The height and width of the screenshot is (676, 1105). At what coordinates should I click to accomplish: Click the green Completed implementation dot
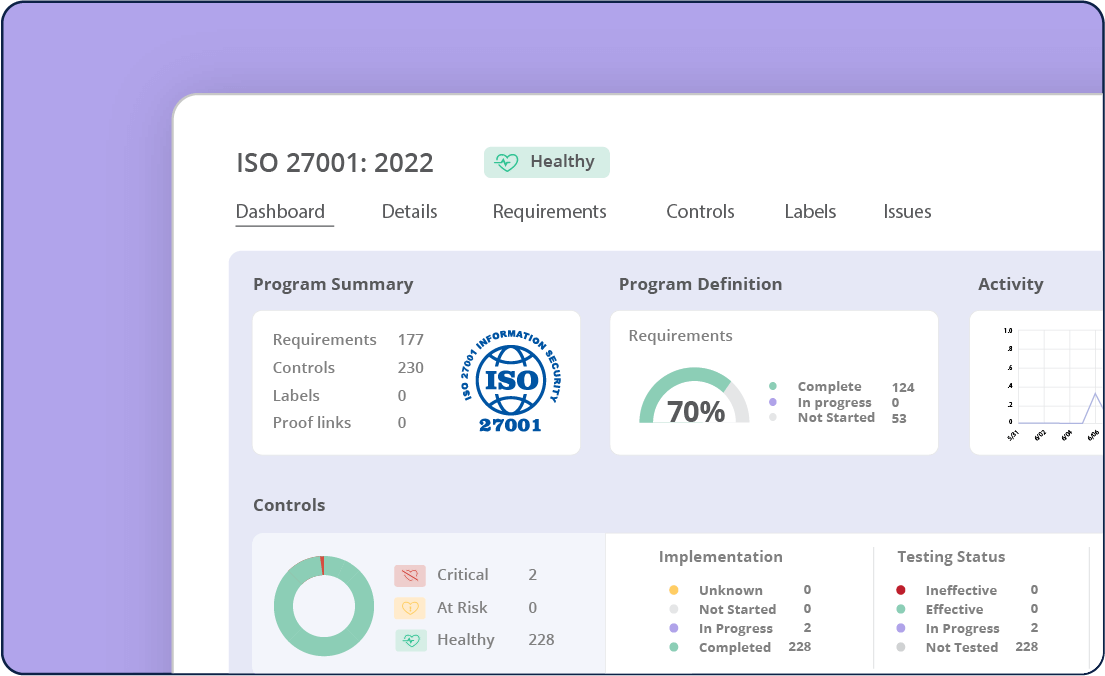pos(674,647)
